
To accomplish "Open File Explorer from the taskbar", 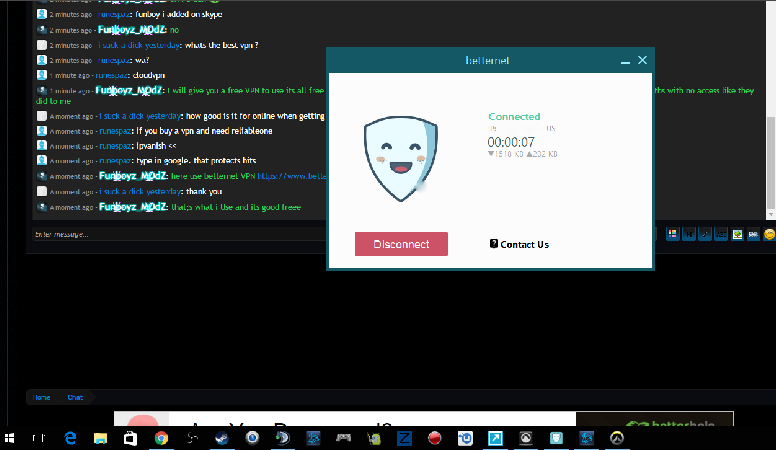I will [100, 438].
